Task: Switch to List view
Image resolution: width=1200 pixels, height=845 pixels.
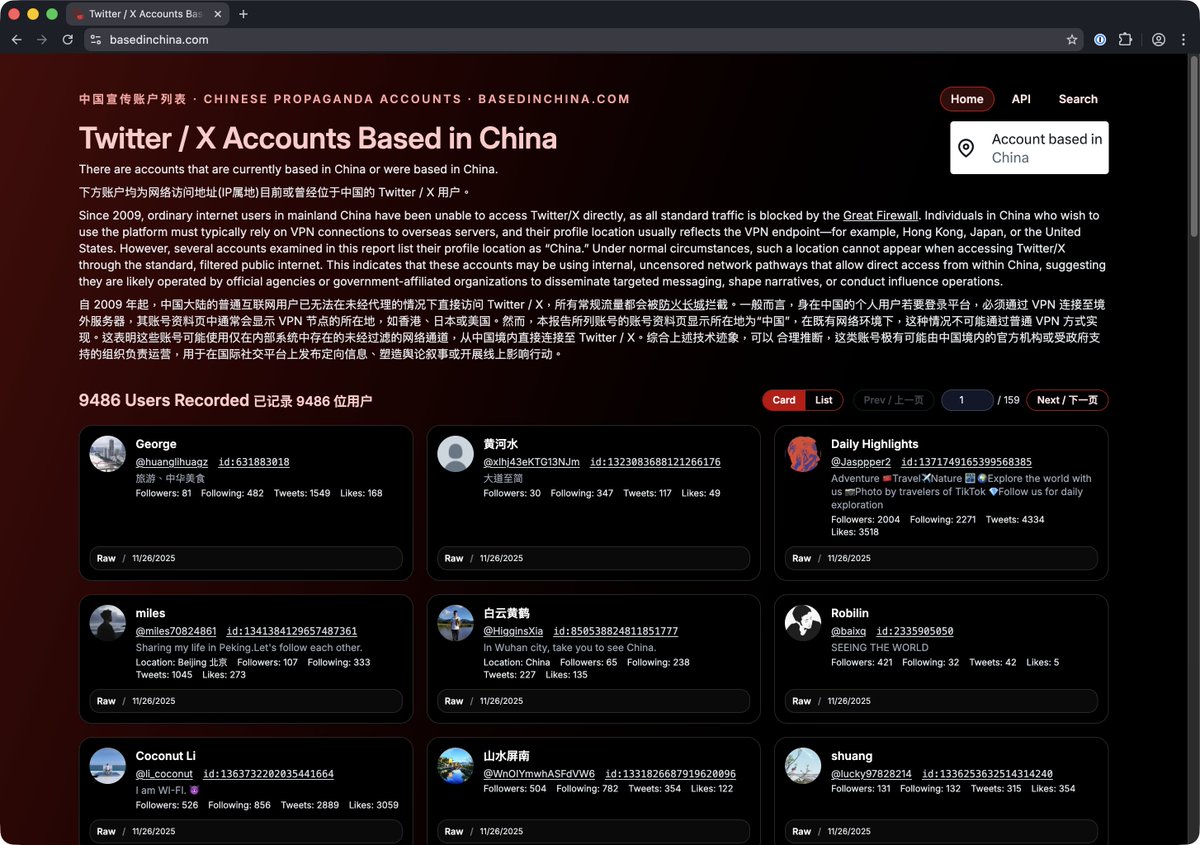Action: tap(824, 400)
